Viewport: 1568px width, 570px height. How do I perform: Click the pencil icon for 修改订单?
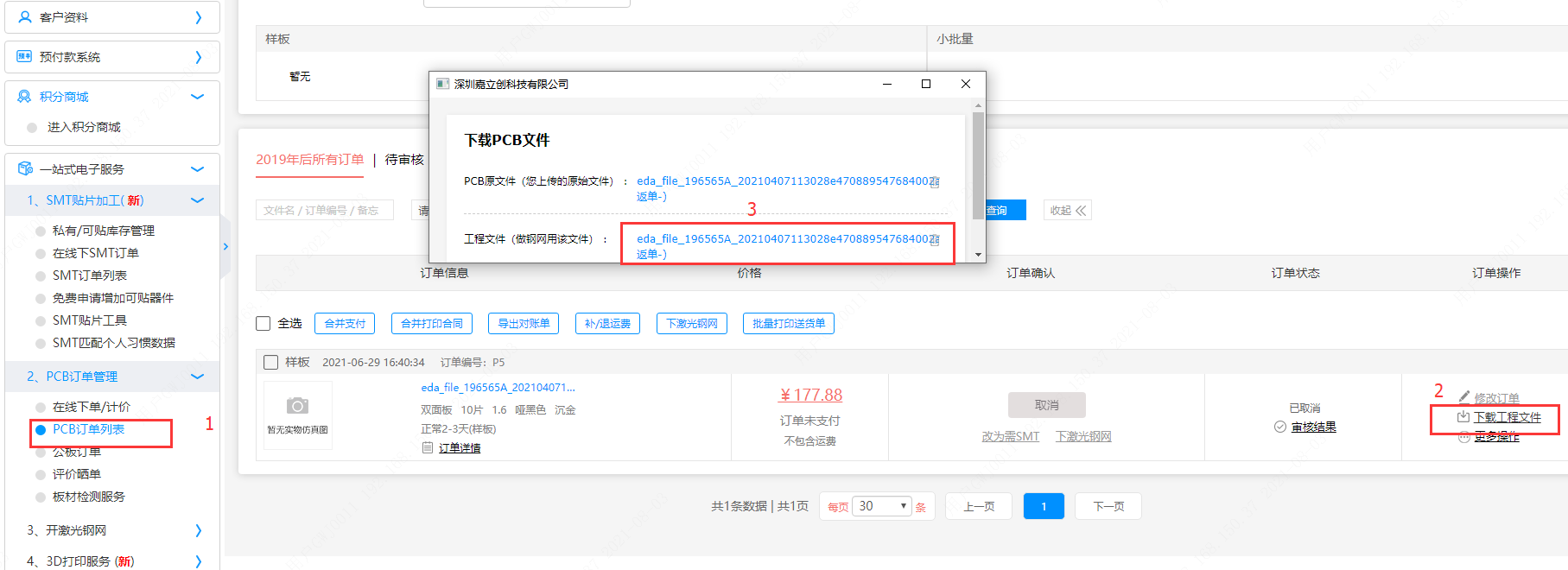(1464, 397)
